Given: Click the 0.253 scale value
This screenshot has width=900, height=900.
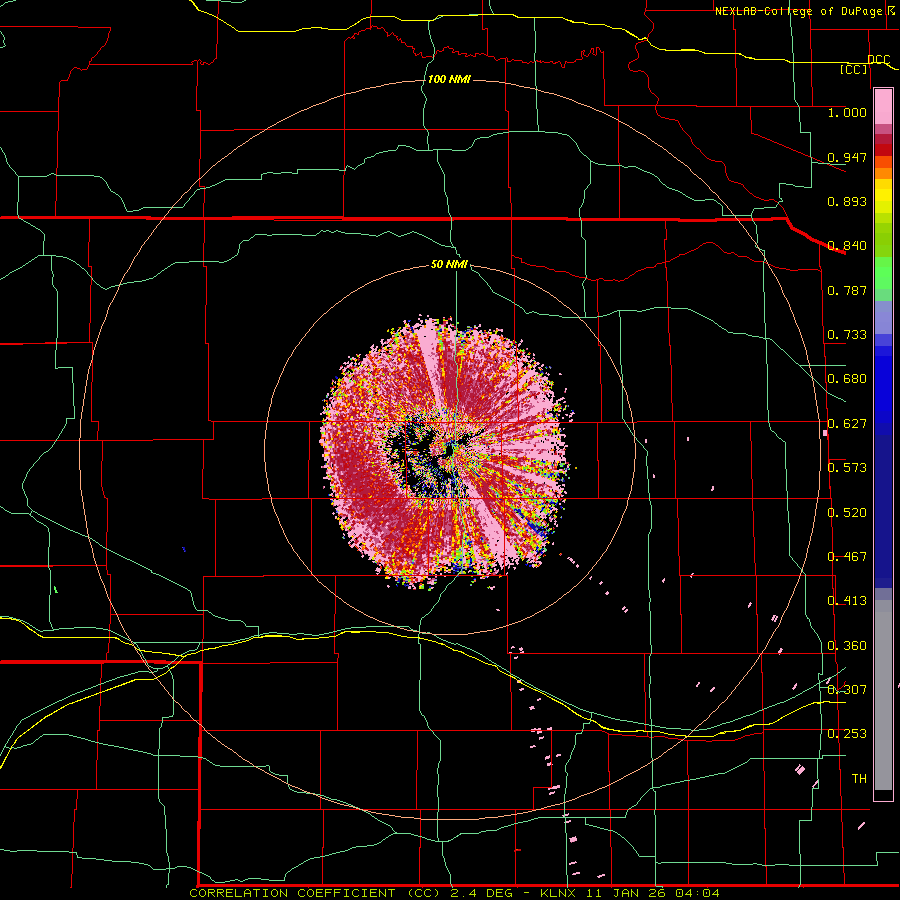Looking at the screenshot, I should [847, 734].
